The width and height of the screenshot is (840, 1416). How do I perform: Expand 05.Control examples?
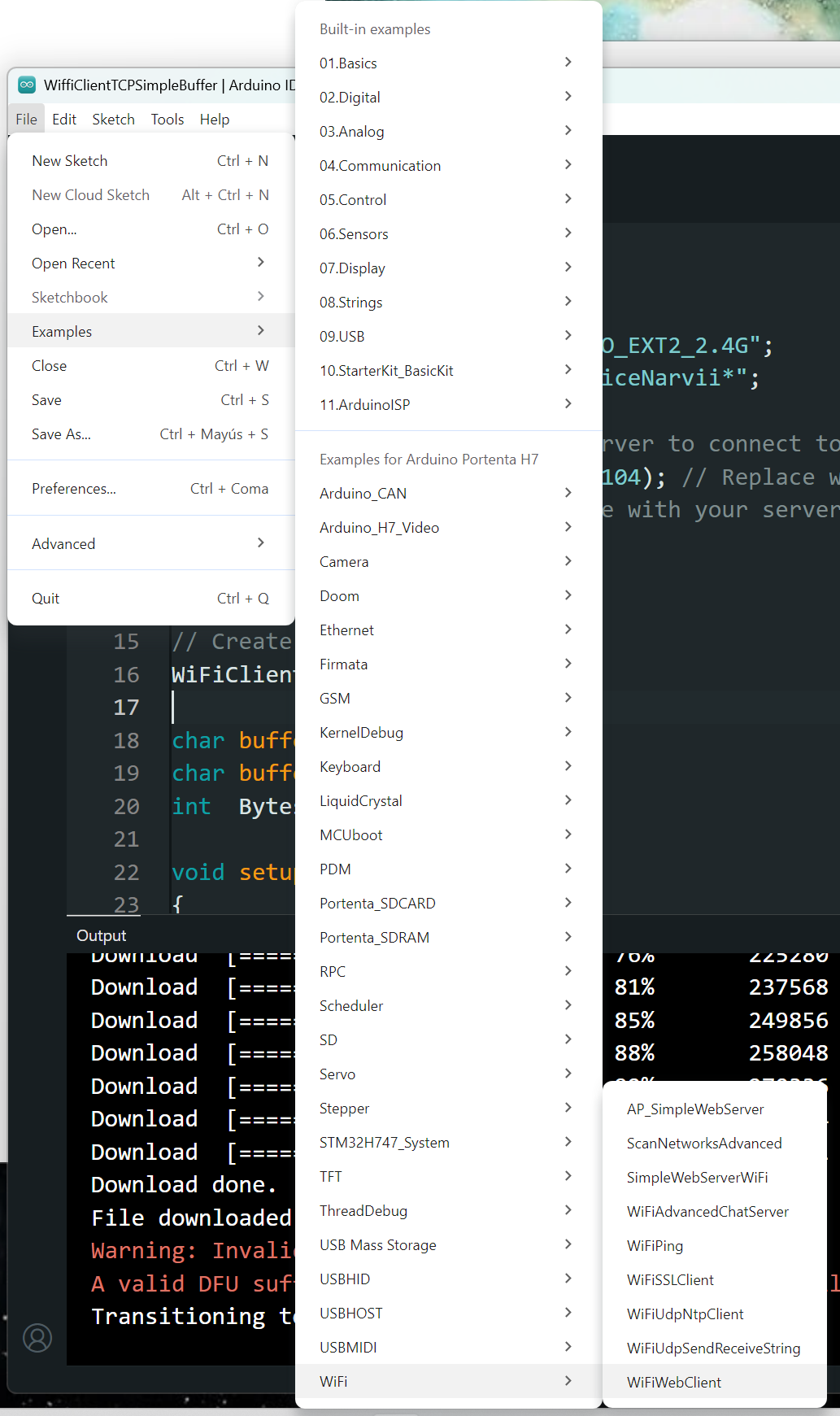(x=448, y=200)
